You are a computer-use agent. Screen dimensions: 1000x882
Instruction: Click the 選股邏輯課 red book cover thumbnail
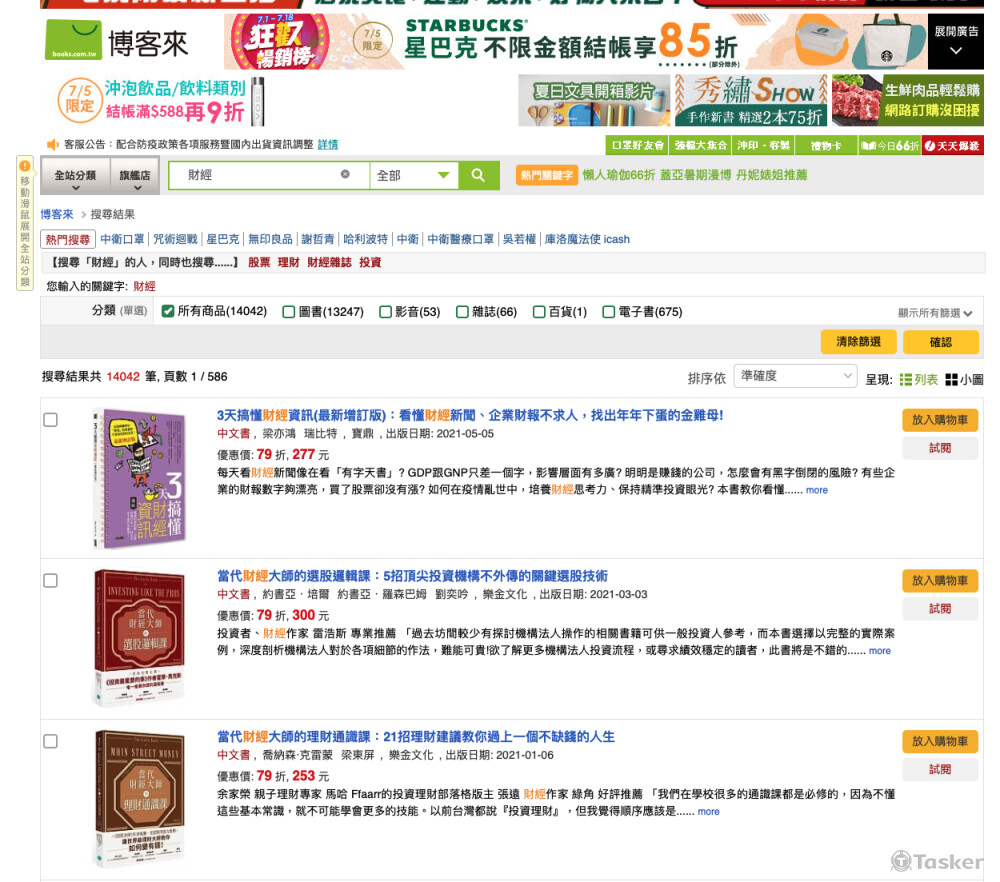(x=140, y=638)
